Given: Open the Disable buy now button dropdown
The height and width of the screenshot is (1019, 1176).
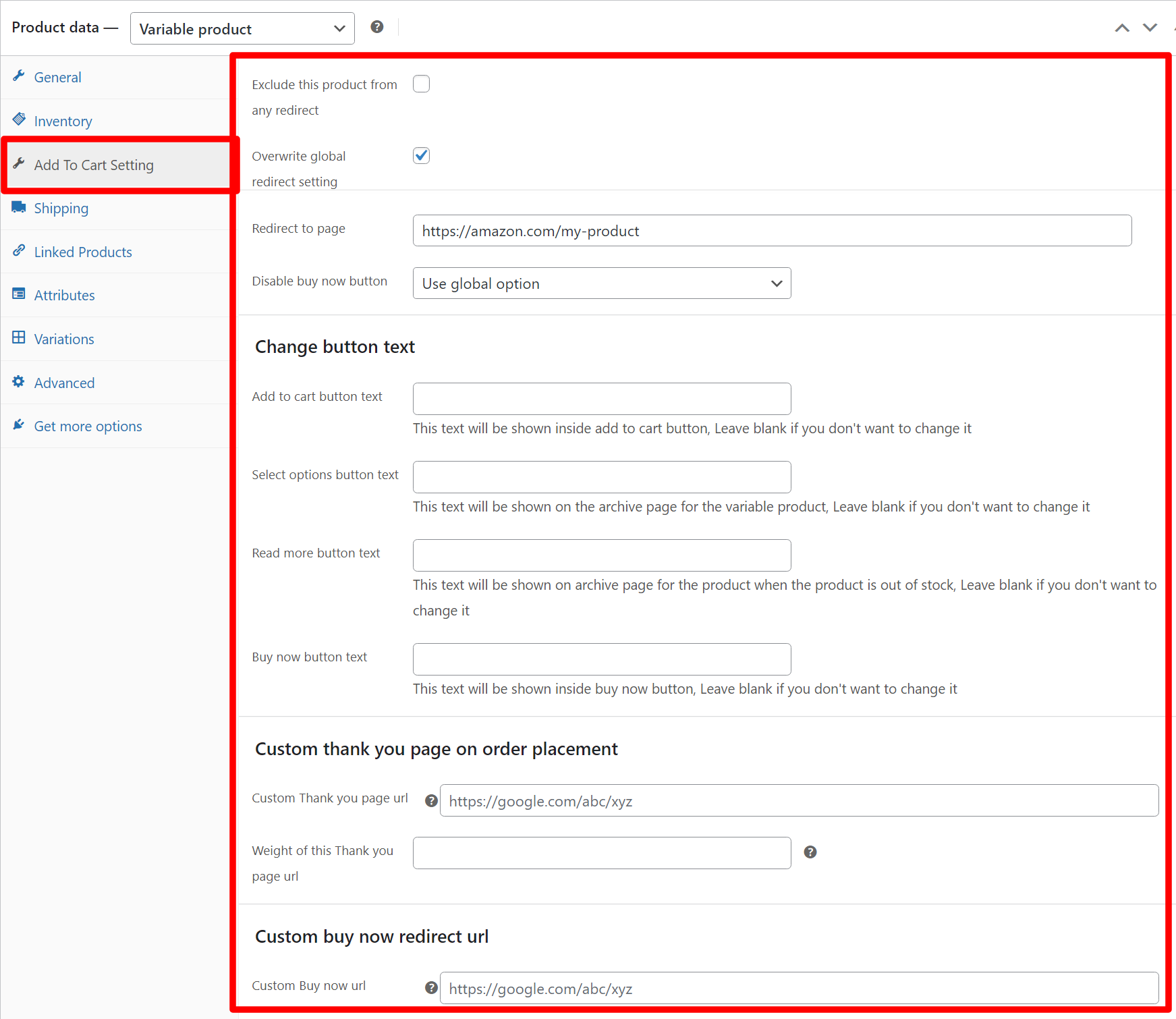Looking at the screenshot, I should [601, 284].
